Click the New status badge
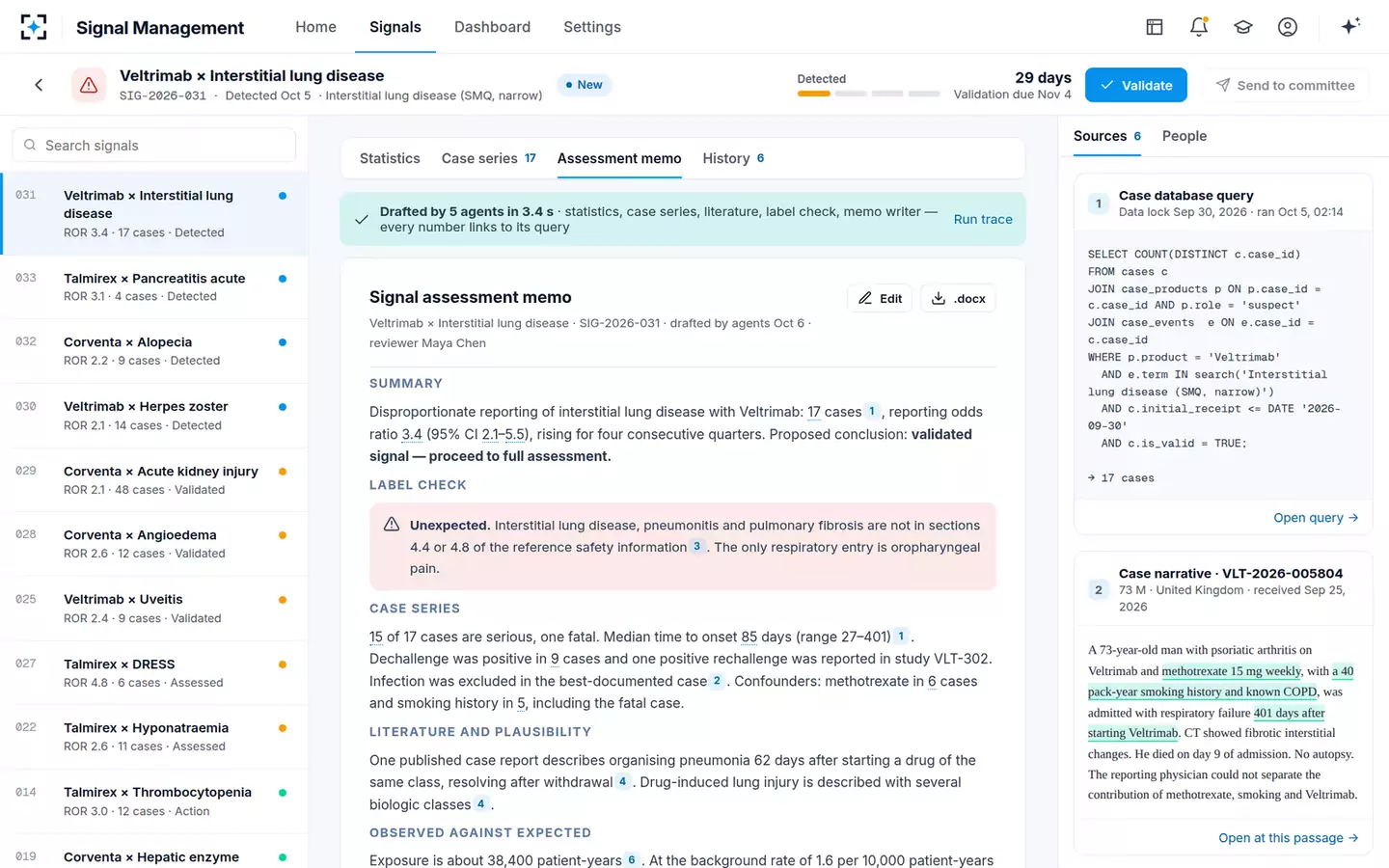This screenshot has height=868, width=1389. (585, 85)
